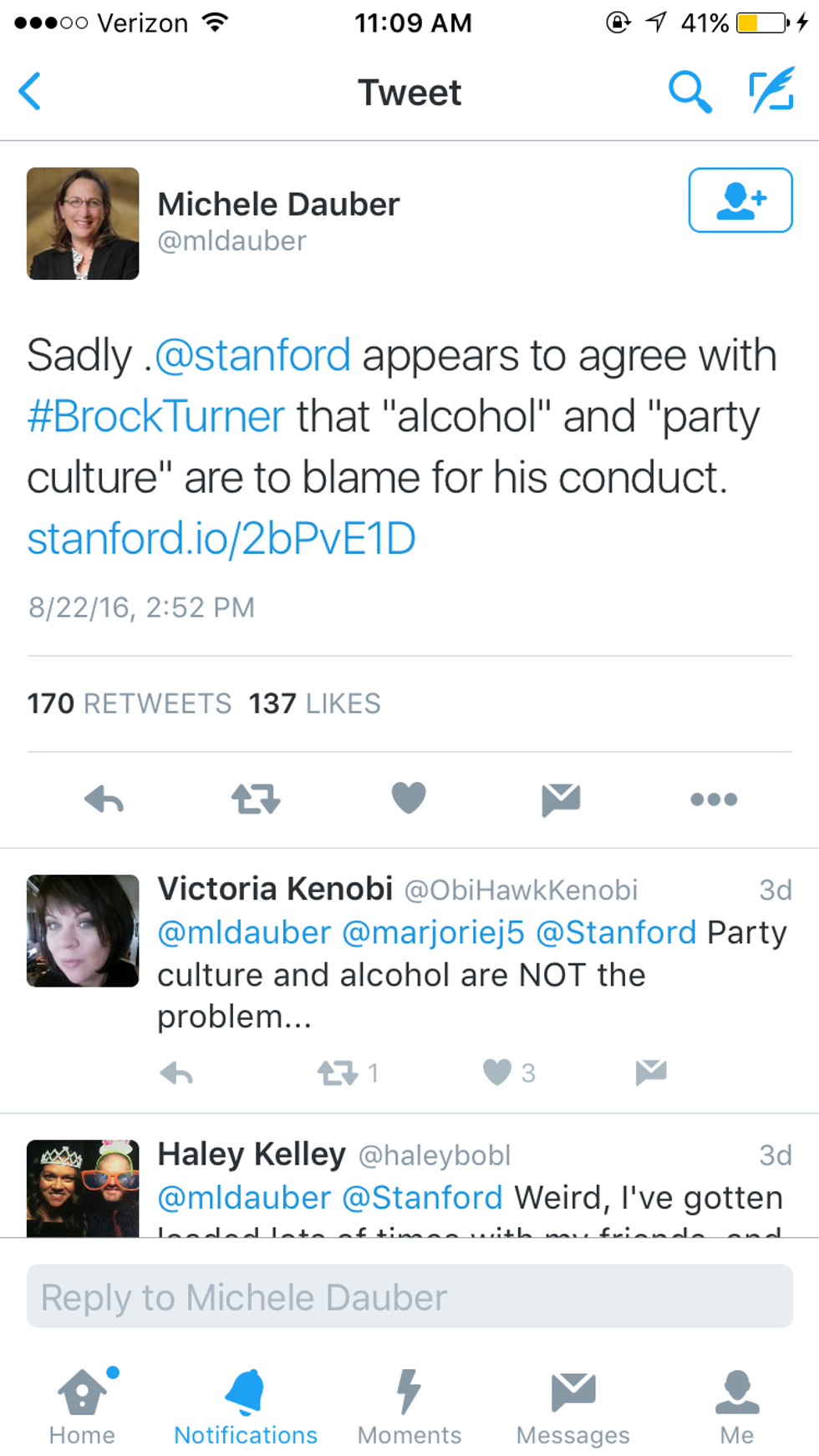The height and width of the screenshot is (1456, 819).
Task: Reply to Michele Dauber's main tweet
Action: [104, 799]
